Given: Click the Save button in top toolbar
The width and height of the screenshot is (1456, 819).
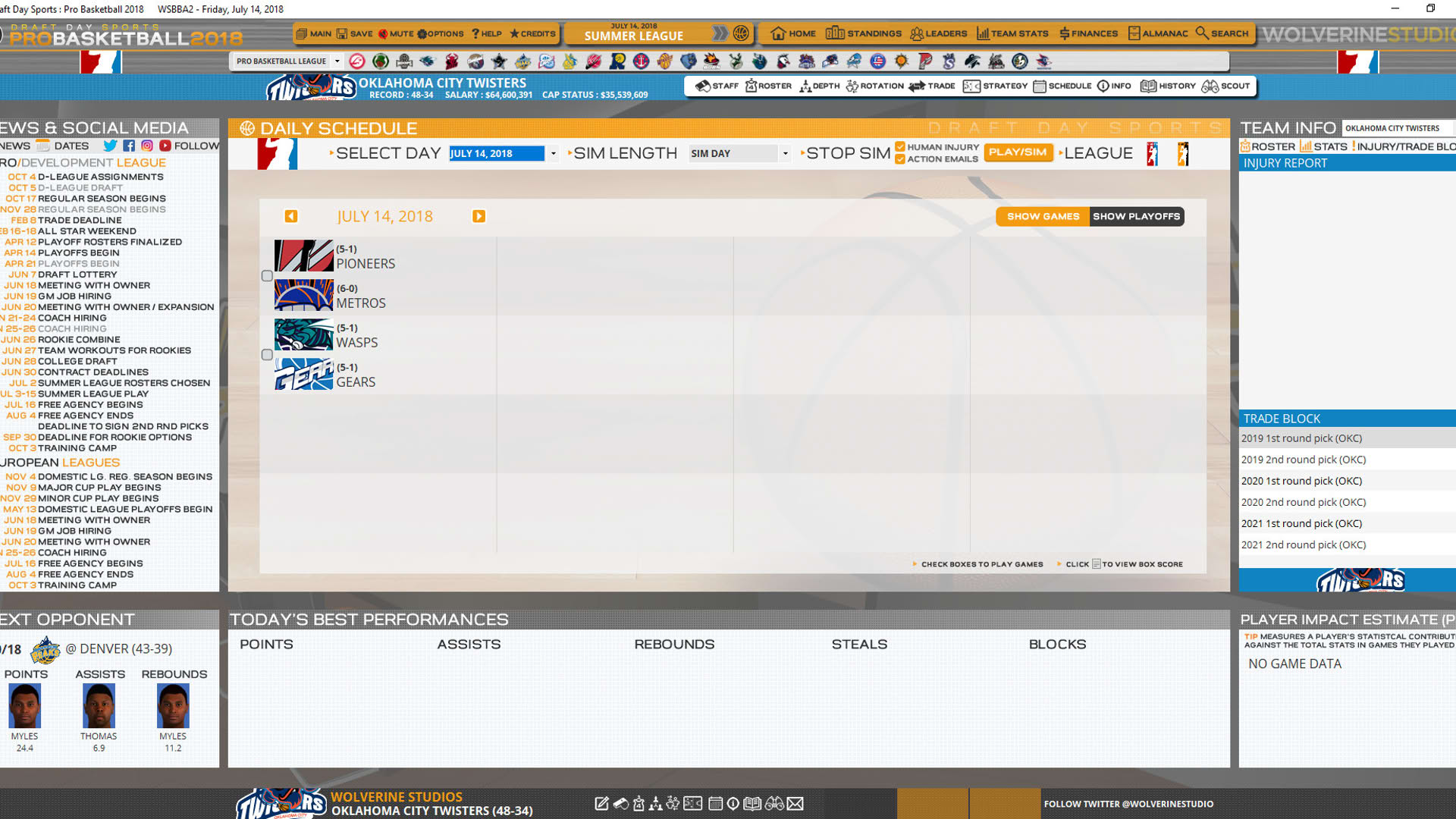Looking at the screenshot, I should 354,33.
